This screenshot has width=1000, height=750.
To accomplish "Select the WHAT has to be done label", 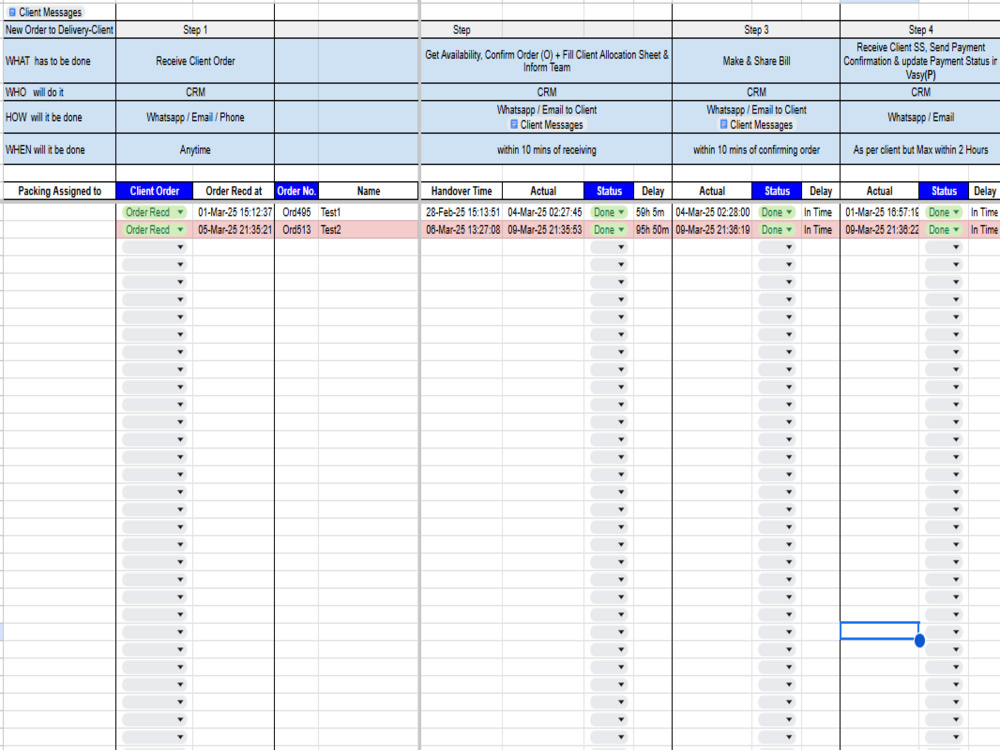I will 59,61.
